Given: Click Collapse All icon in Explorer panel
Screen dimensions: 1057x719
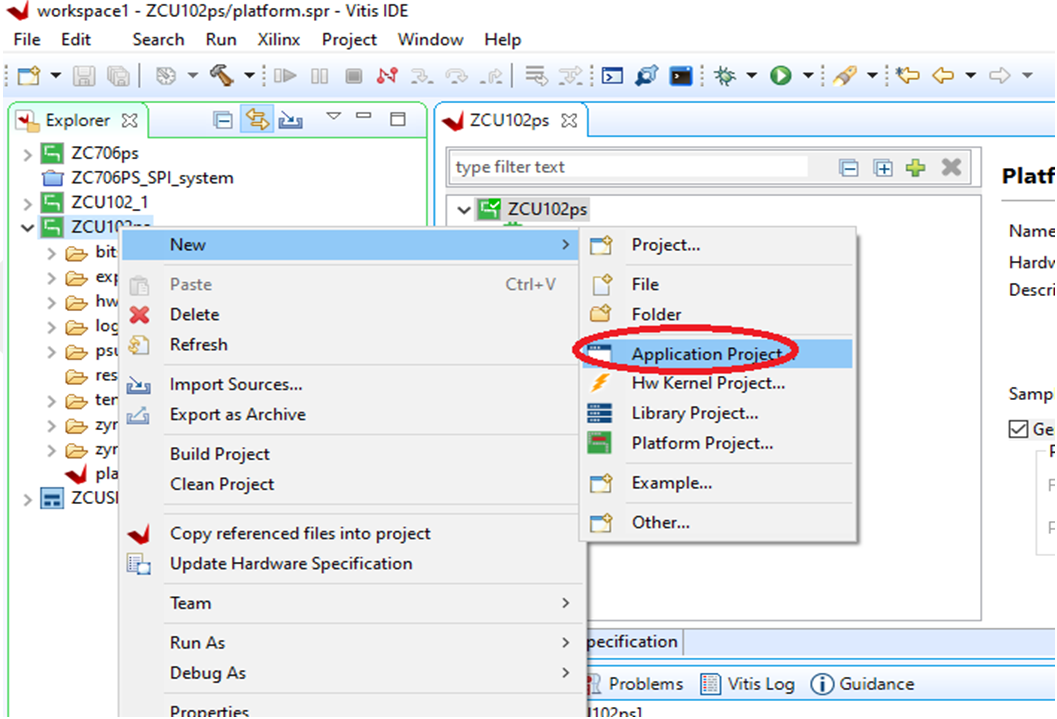Looking at the screenshot, I should (224, 120).
